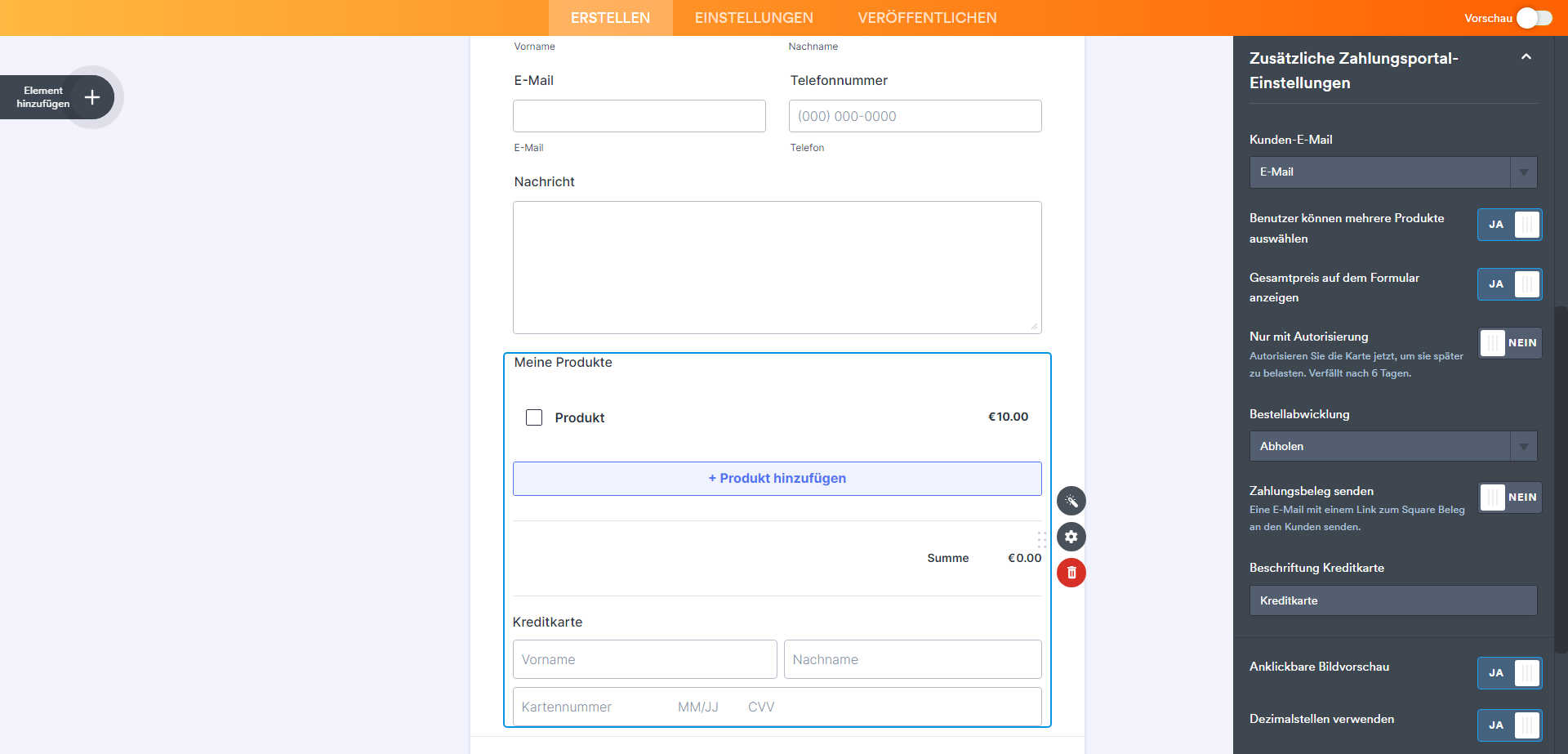Enable Nur mit Autorisierung toggle
Image resolution: width=1568 pixels, height=754 pixels.
(x=1509, y=343)
